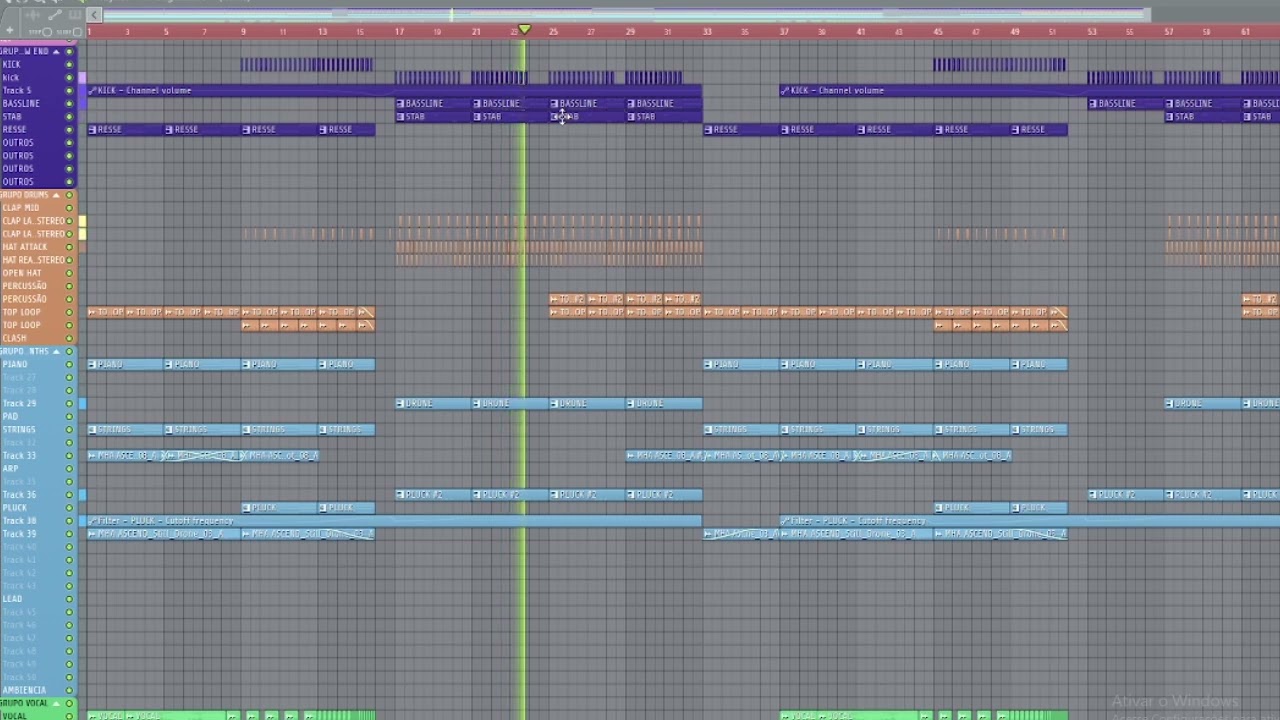Click automation icon of KICK Channel volume clip at bar 1

coord(92,90)
